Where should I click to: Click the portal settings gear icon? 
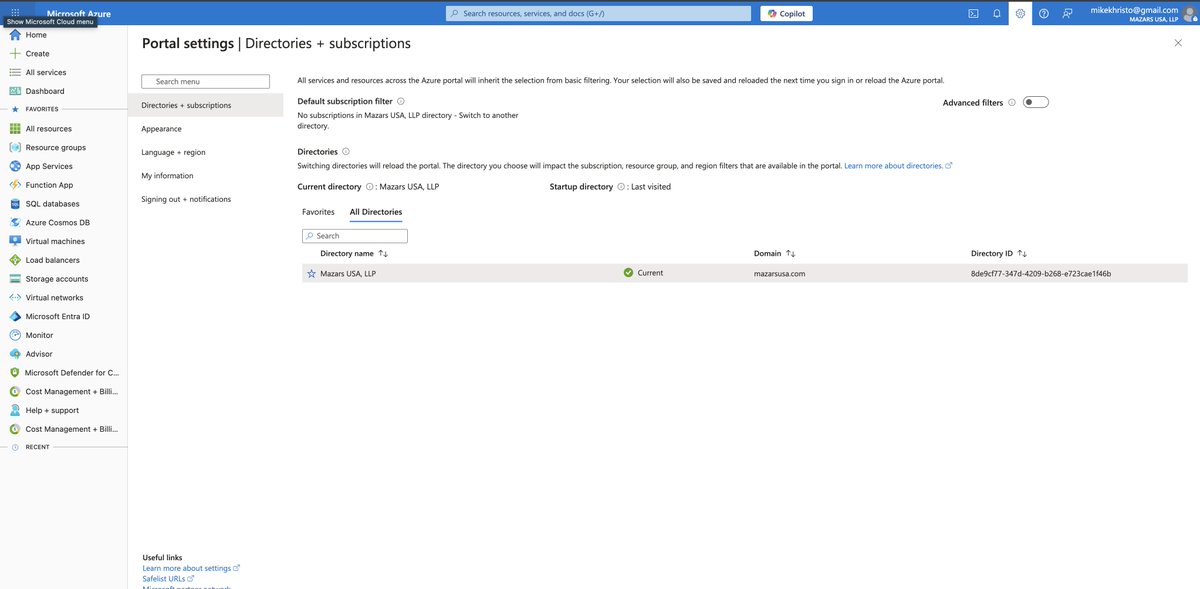point(1020,13)
